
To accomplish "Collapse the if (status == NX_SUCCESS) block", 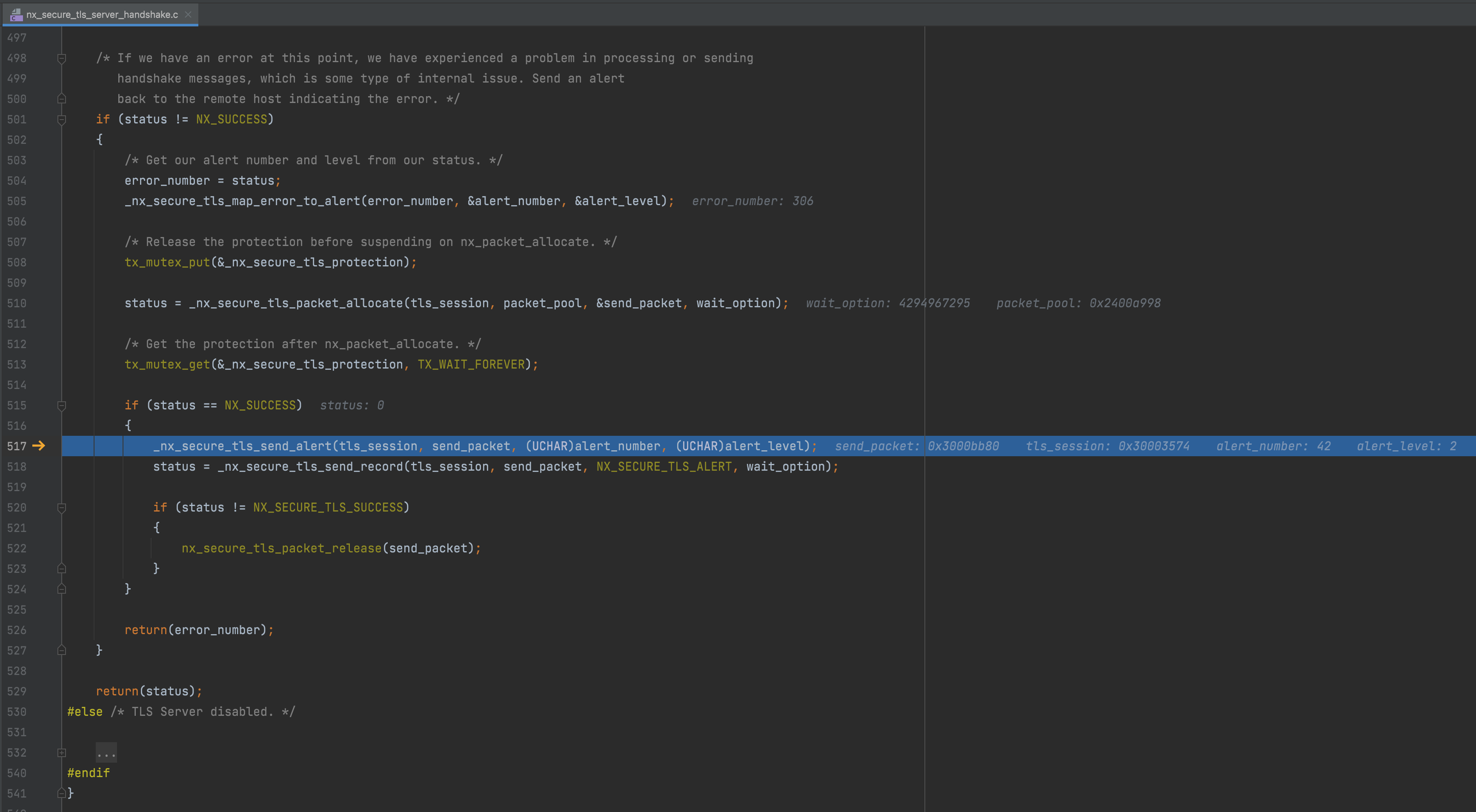I will (x=61, y=405).
